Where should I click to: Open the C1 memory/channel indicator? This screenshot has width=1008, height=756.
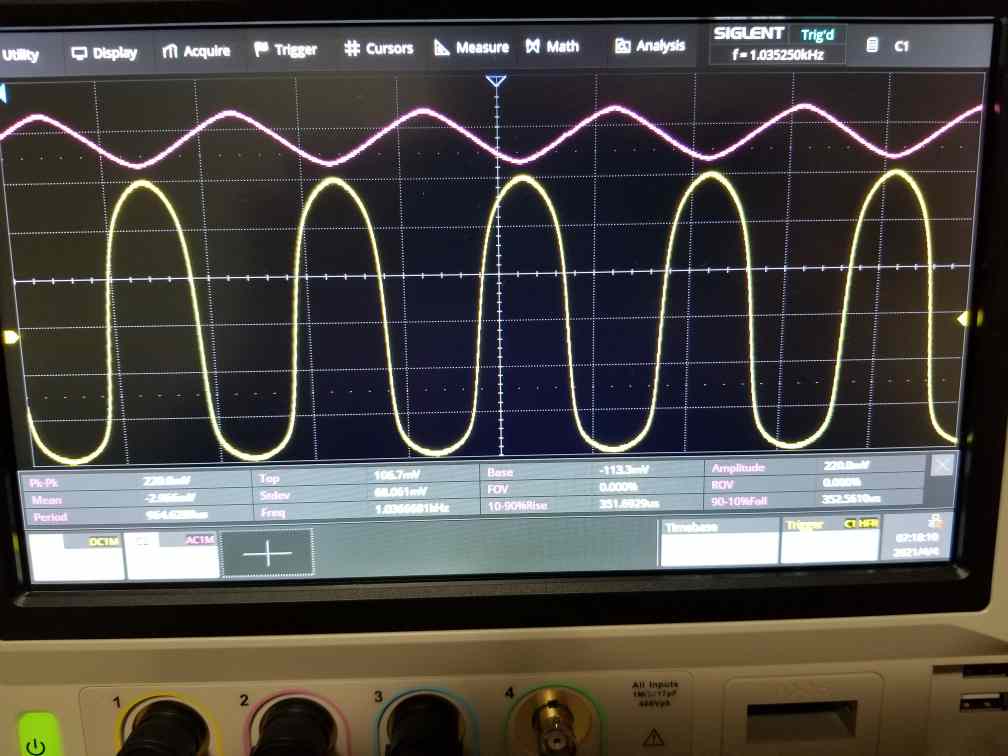(x=891, y=45)
